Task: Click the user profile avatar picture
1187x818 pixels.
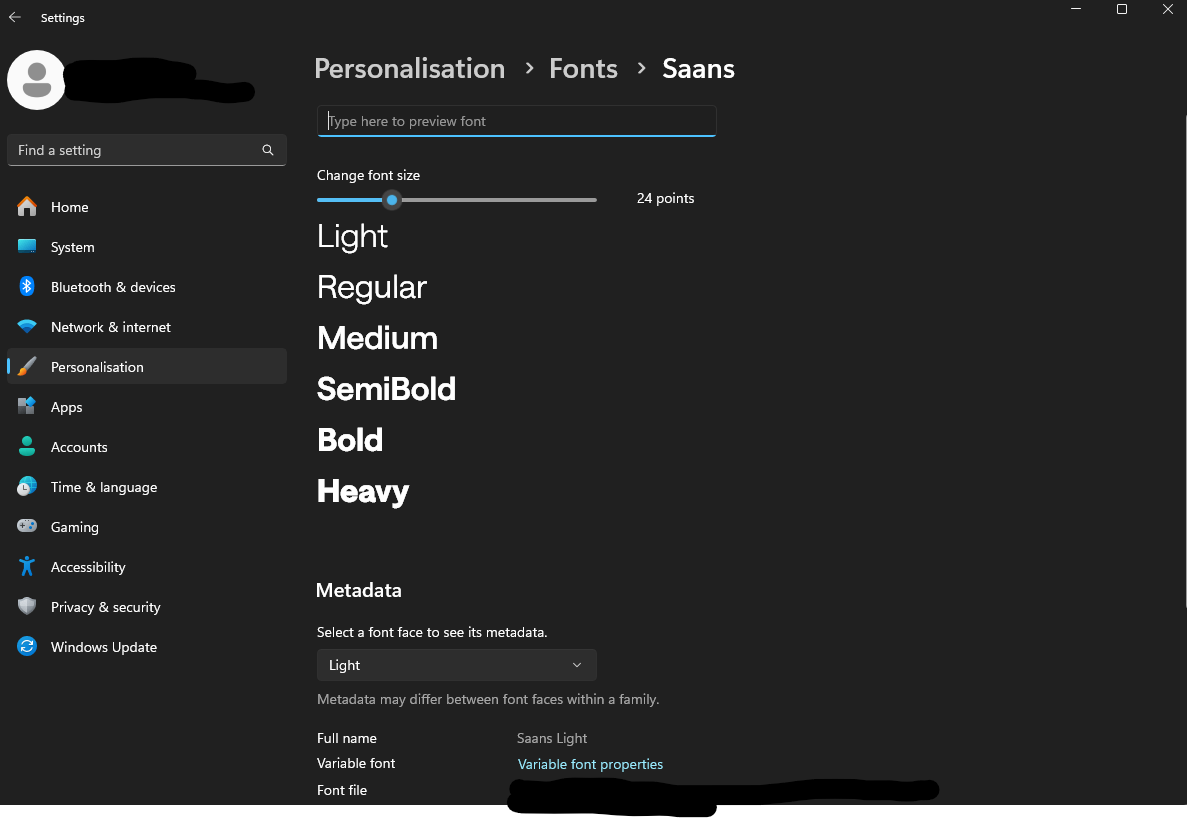Action: coord(36,80)
